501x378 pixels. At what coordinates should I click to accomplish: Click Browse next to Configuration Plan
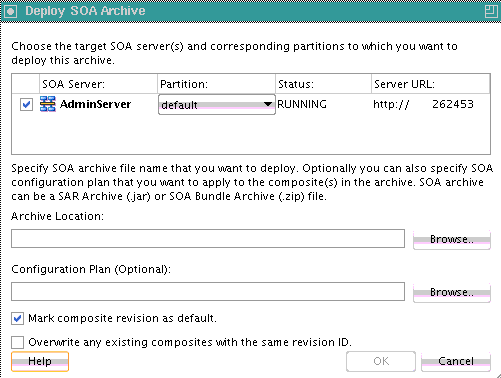(452, 292)
